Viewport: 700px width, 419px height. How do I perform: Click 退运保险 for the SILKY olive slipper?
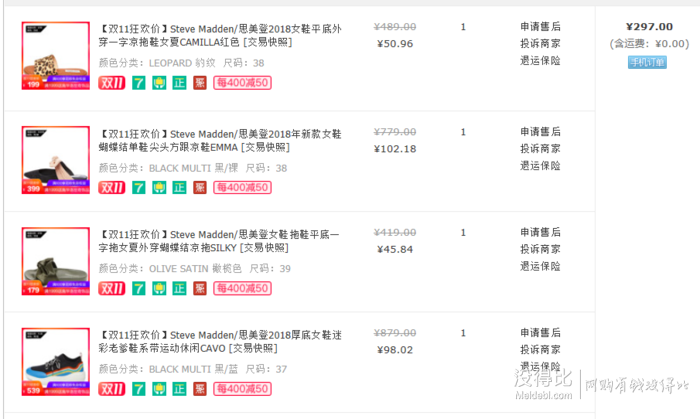pos(540,266)
